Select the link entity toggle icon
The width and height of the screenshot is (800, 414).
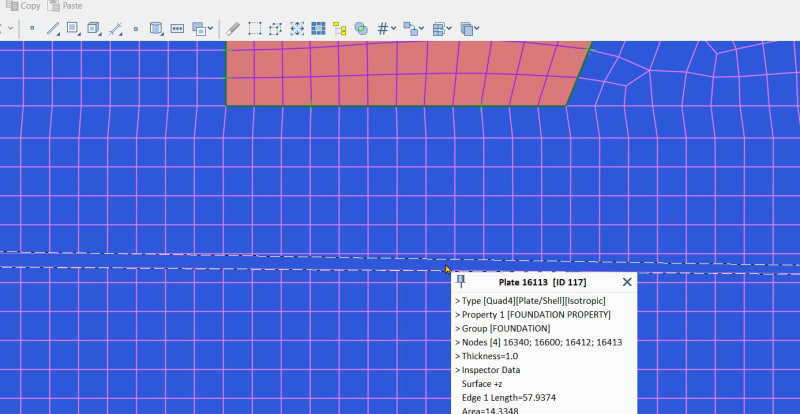[x=115, y=29]
